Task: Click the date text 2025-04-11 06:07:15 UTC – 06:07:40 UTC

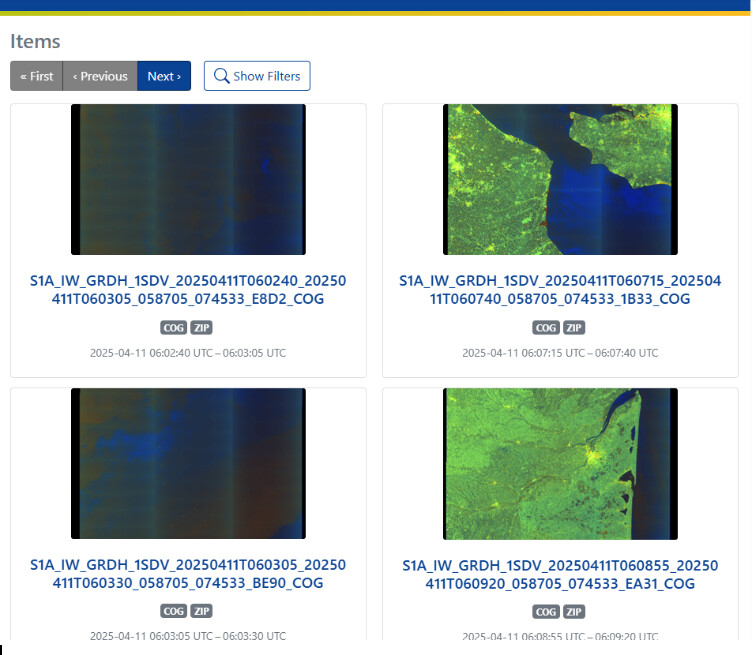Action: pyautogui.click(x=560, y=353)
